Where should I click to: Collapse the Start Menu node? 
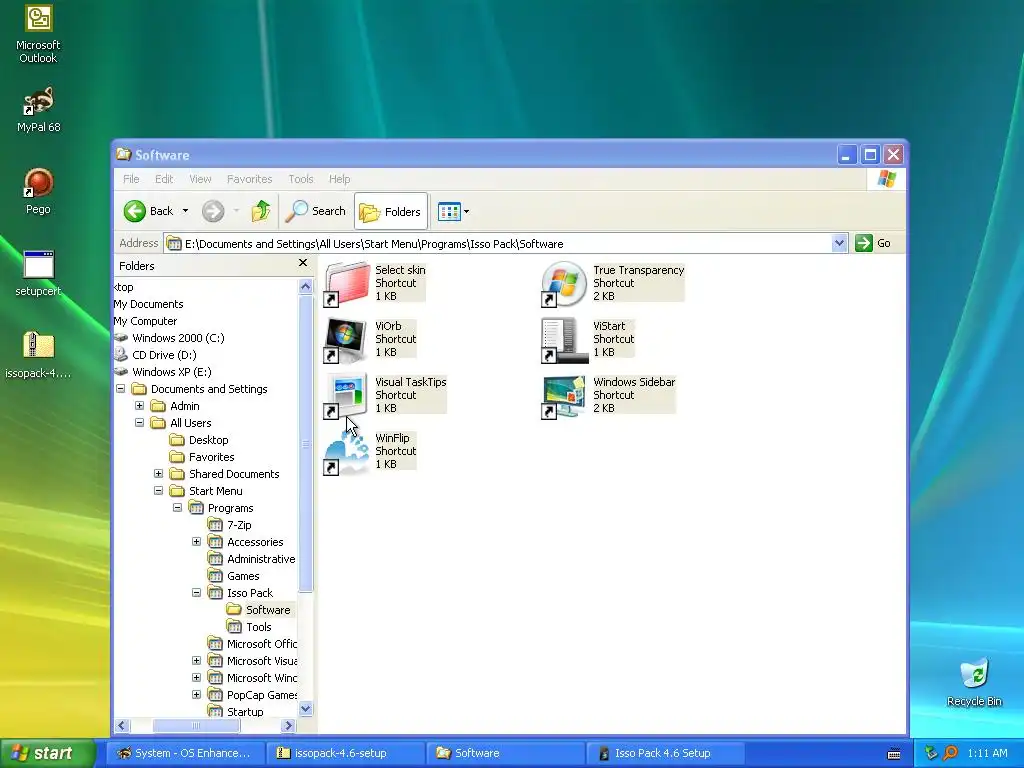[158, 490]
